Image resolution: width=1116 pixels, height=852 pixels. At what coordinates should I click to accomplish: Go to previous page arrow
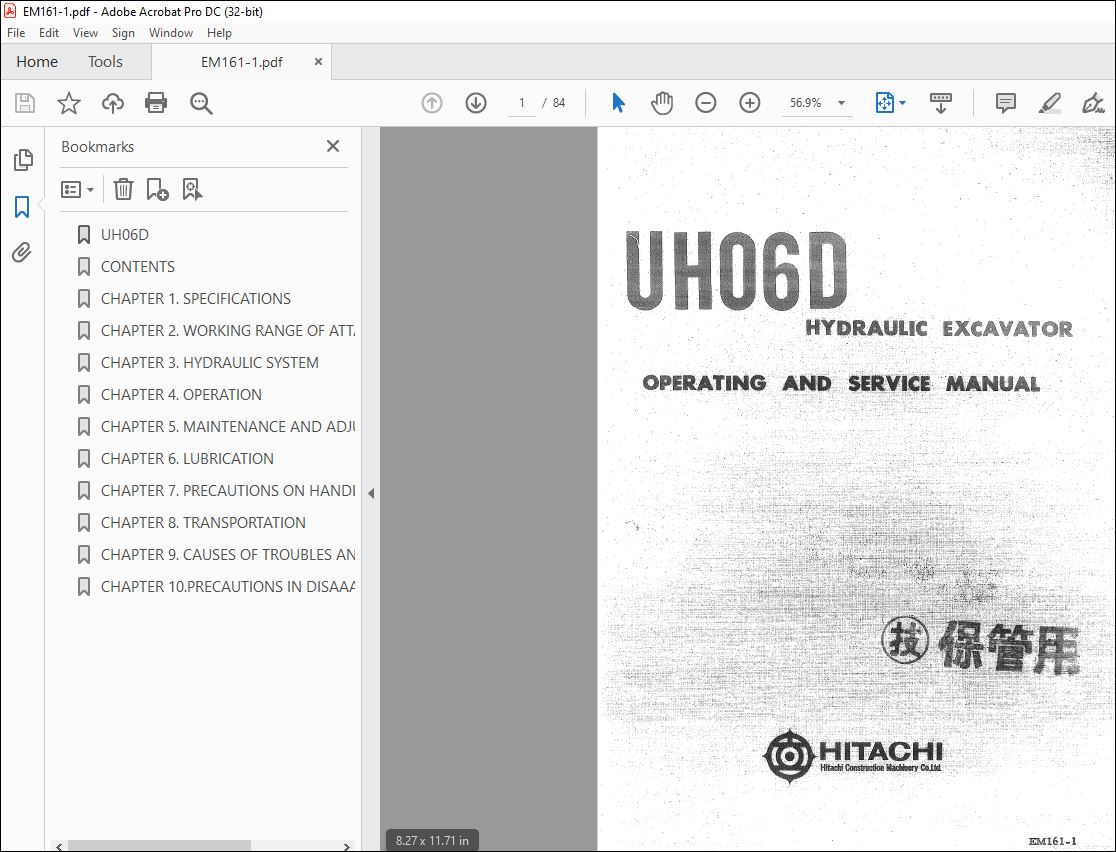pyautogui.click(x=431, y=103)
